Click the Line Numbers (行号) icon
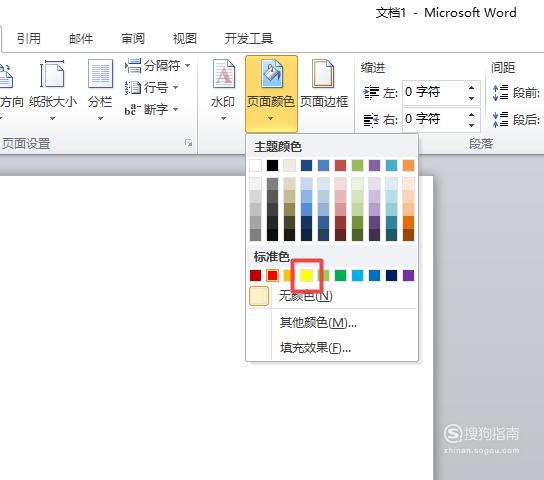Viewport: 544px width, 480px height. pyautogui.click(x=133, y=87)
